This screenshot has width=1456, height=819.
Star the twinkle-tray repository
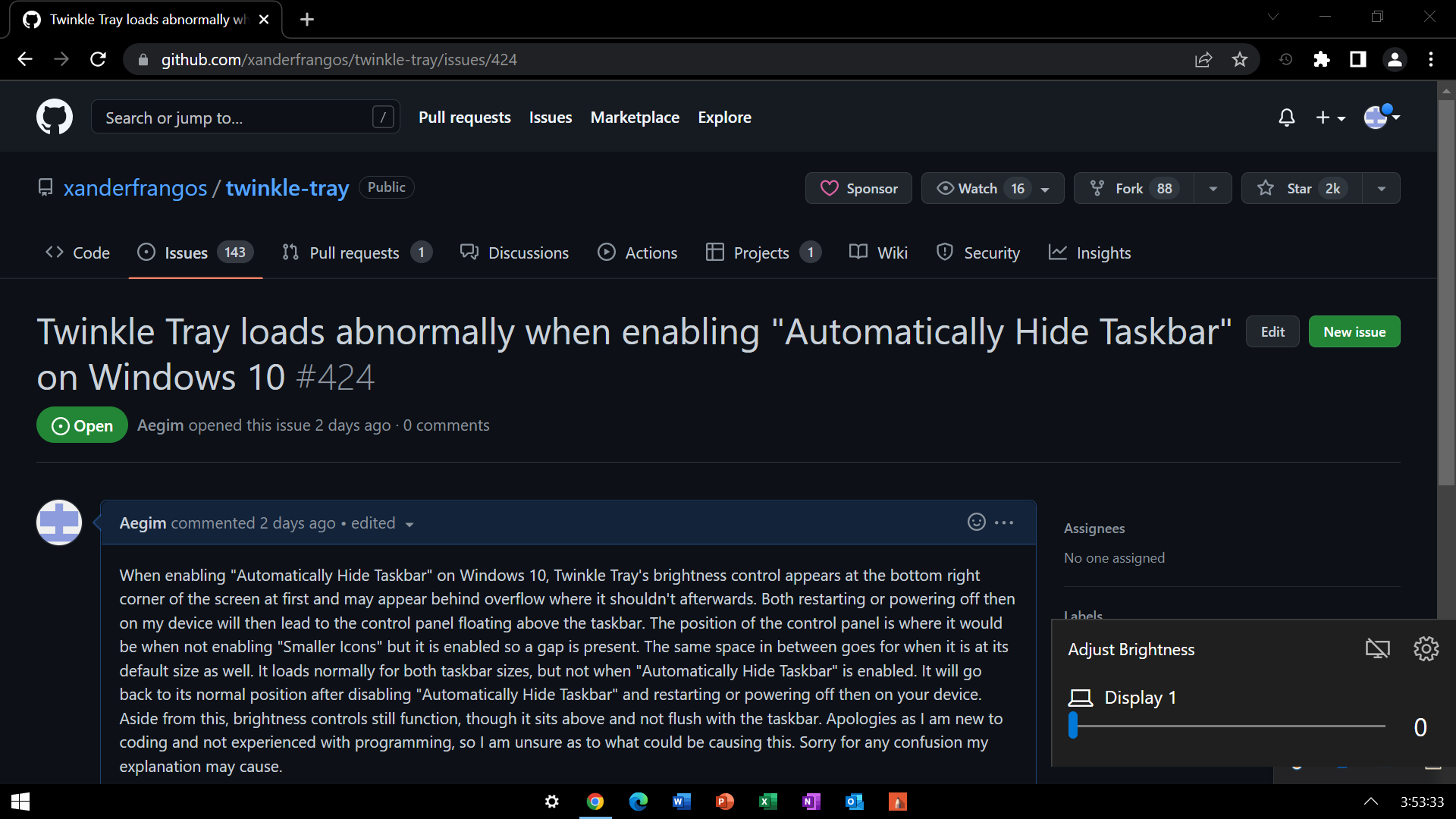pos(1299,188)
